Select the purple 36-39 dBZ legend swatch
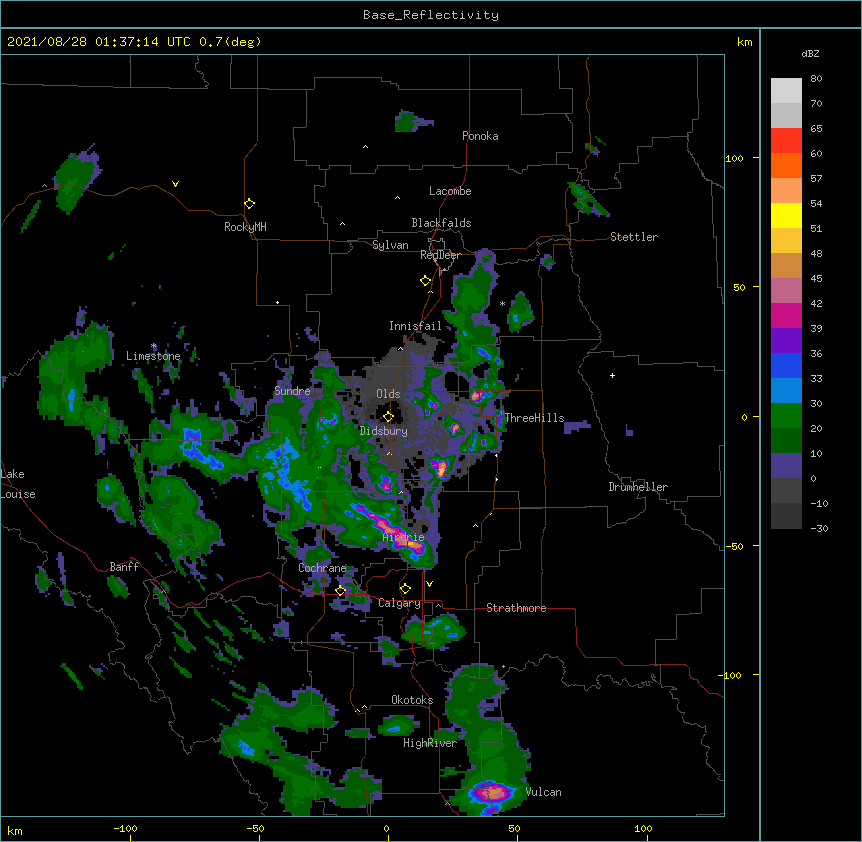 (x=786, y=341)
